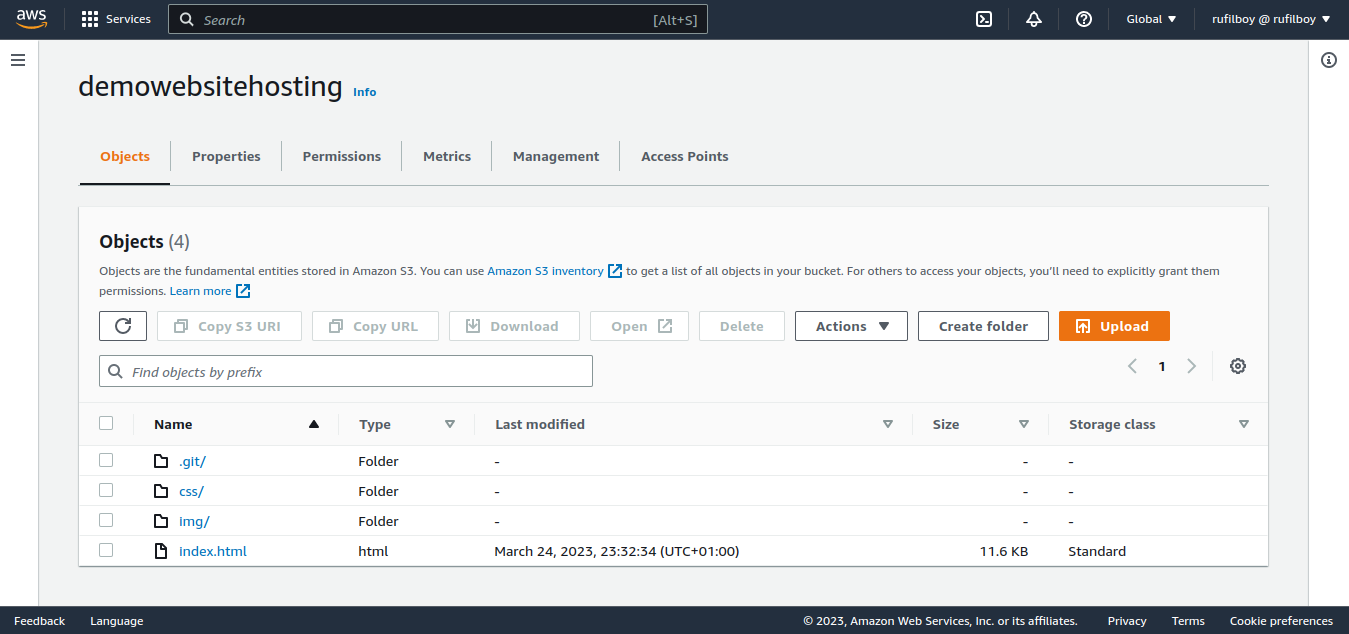
Task: Tick the checkbox for .git/ folder
Action: tap(106, 460)
